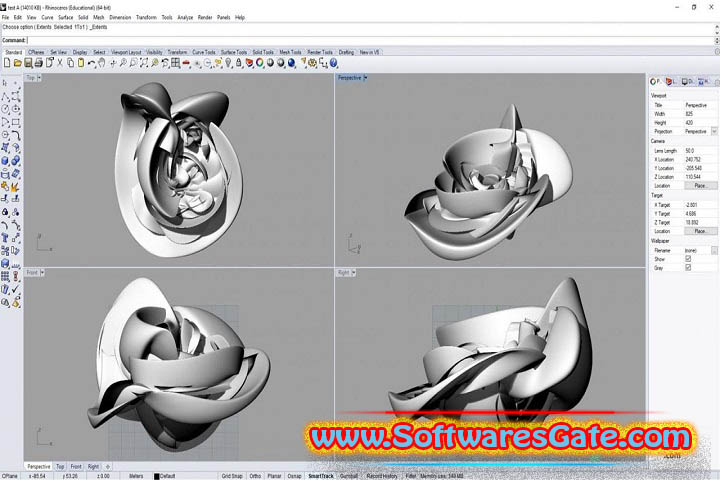Open the Analyze menu
This screenshot has height=480, width=720.
click(x=185, y=17)
